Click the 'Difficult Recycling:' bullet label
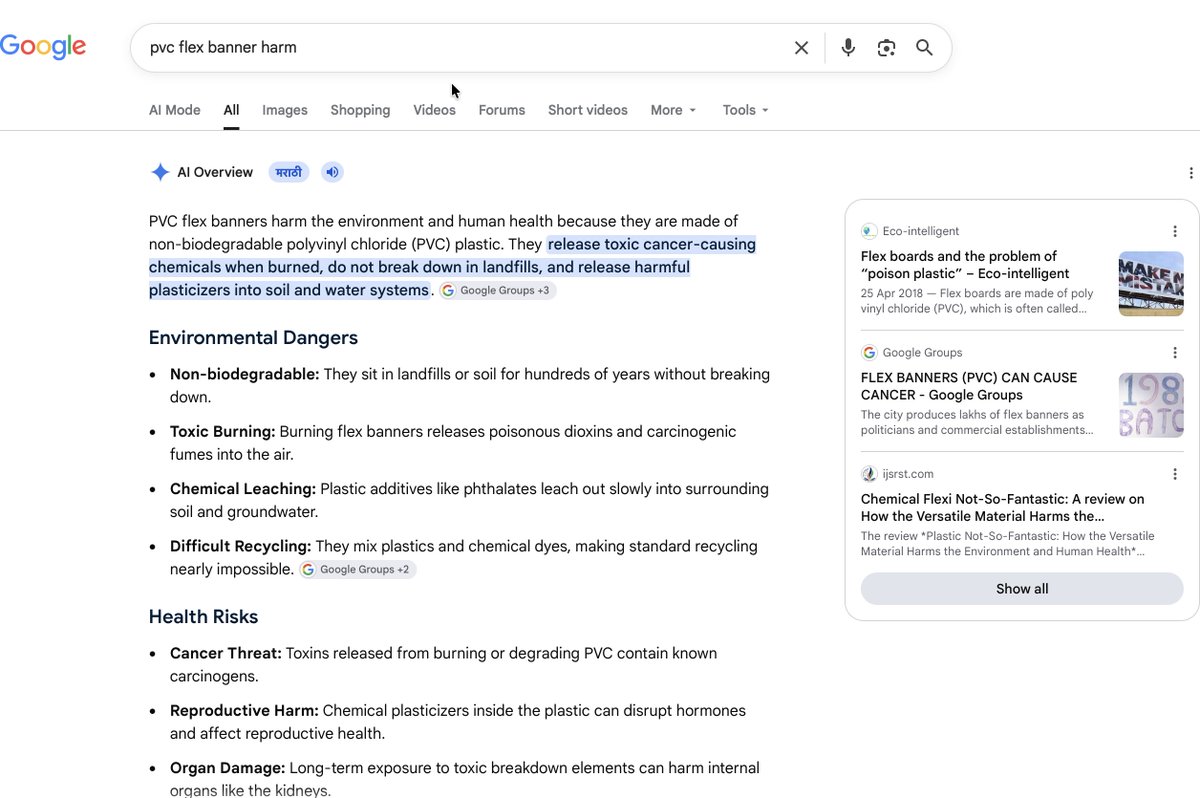 coord(241,547)
